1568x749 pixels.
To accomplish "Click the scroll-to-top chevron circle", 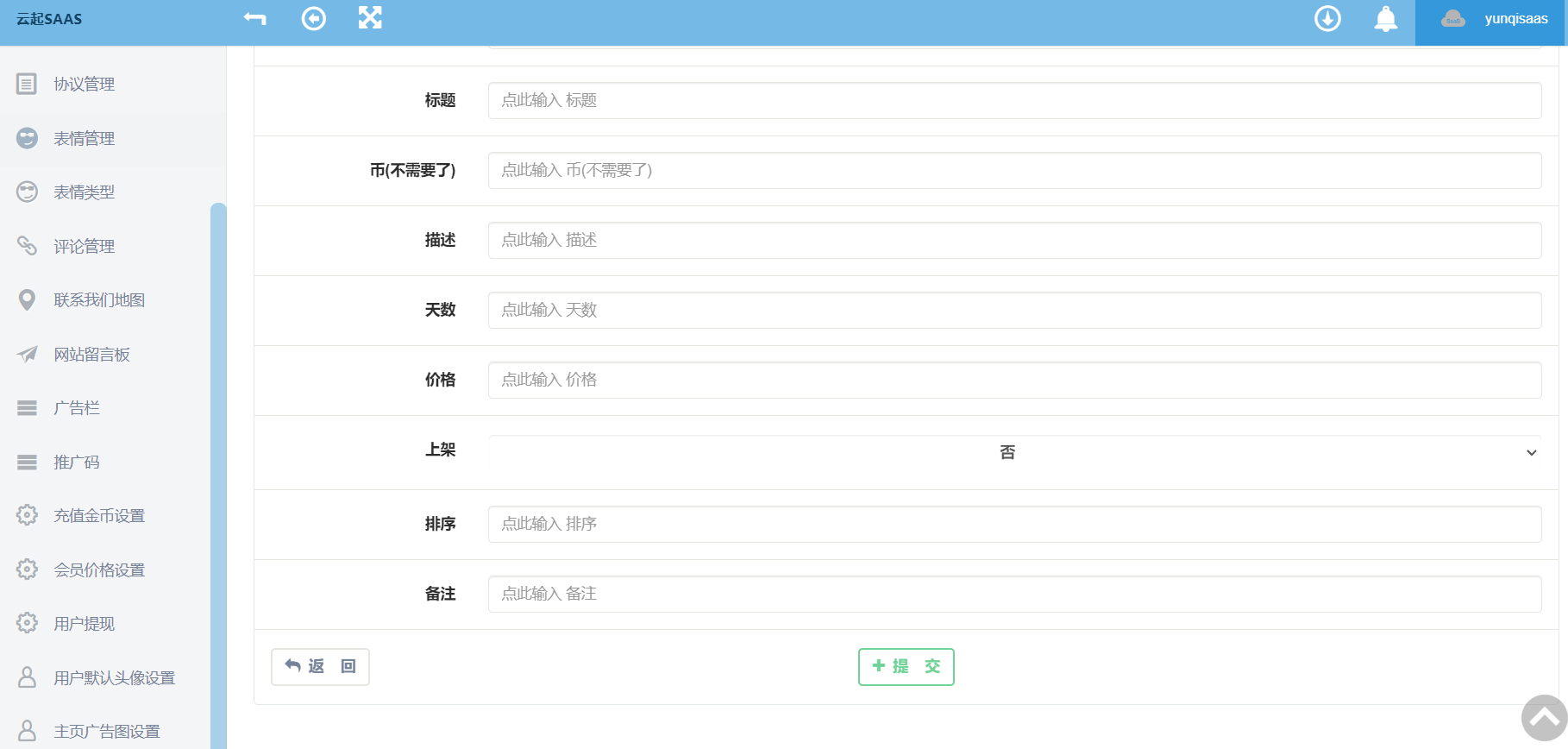I will (1544, 718).
